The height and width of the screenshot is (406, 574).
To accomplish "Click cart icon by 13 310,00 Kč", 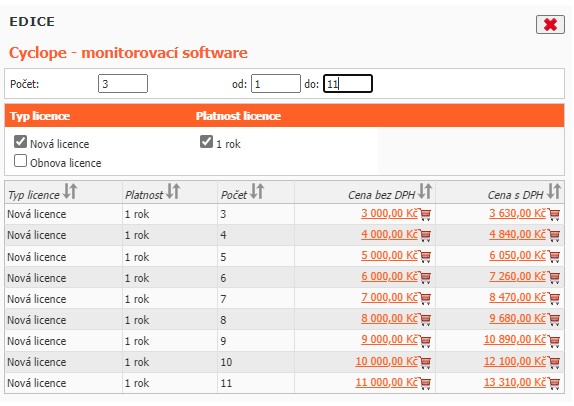I will pyautogui.click(x=554, y=383).
